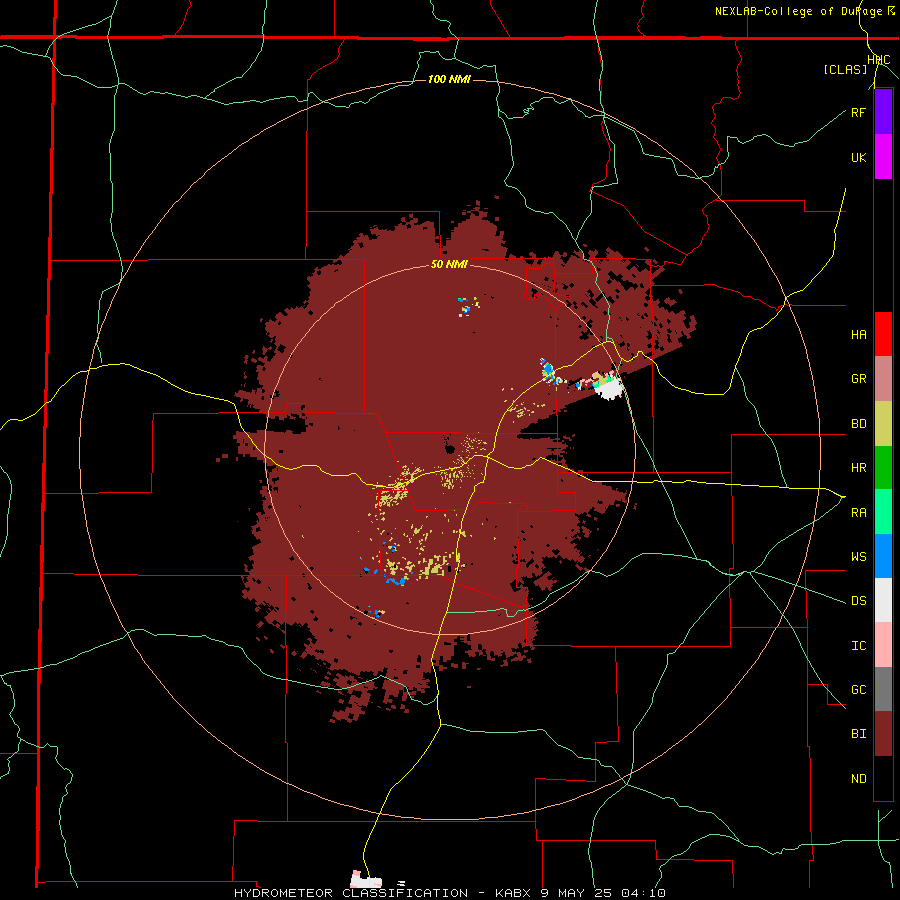900x900 pixels.
Task: Click the RA light green legend swatch
Action: click(883, 512)
